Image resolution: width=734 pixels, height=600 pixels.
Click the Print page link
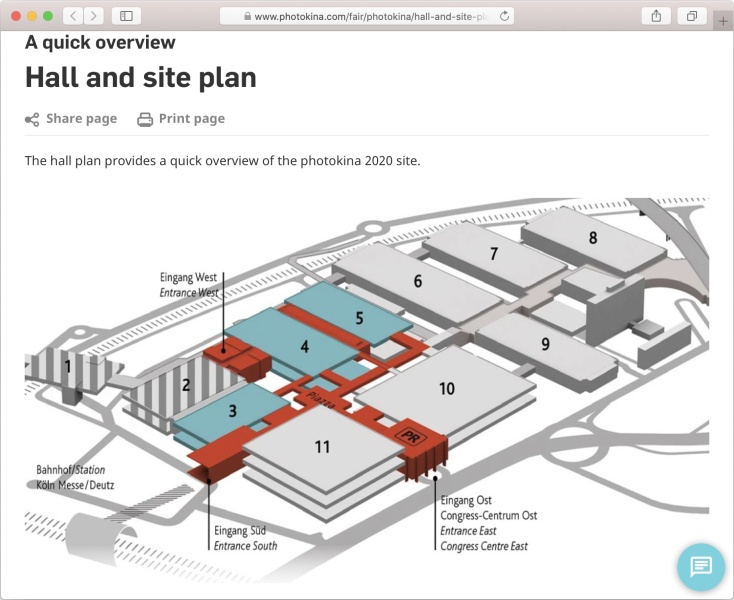point(192,119)
